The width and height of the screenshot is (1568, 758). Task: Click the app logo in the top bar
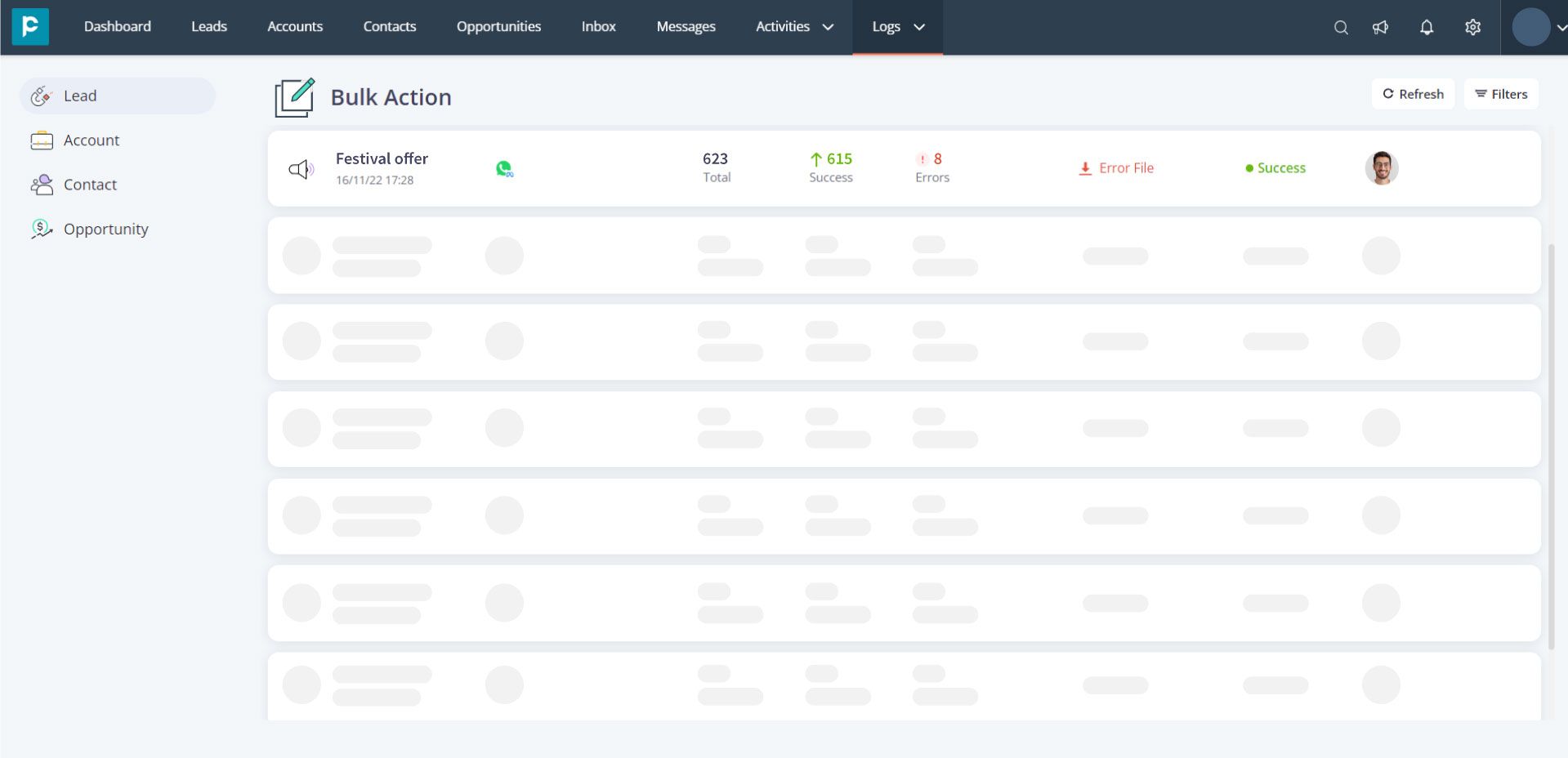(x=30, y=27)
